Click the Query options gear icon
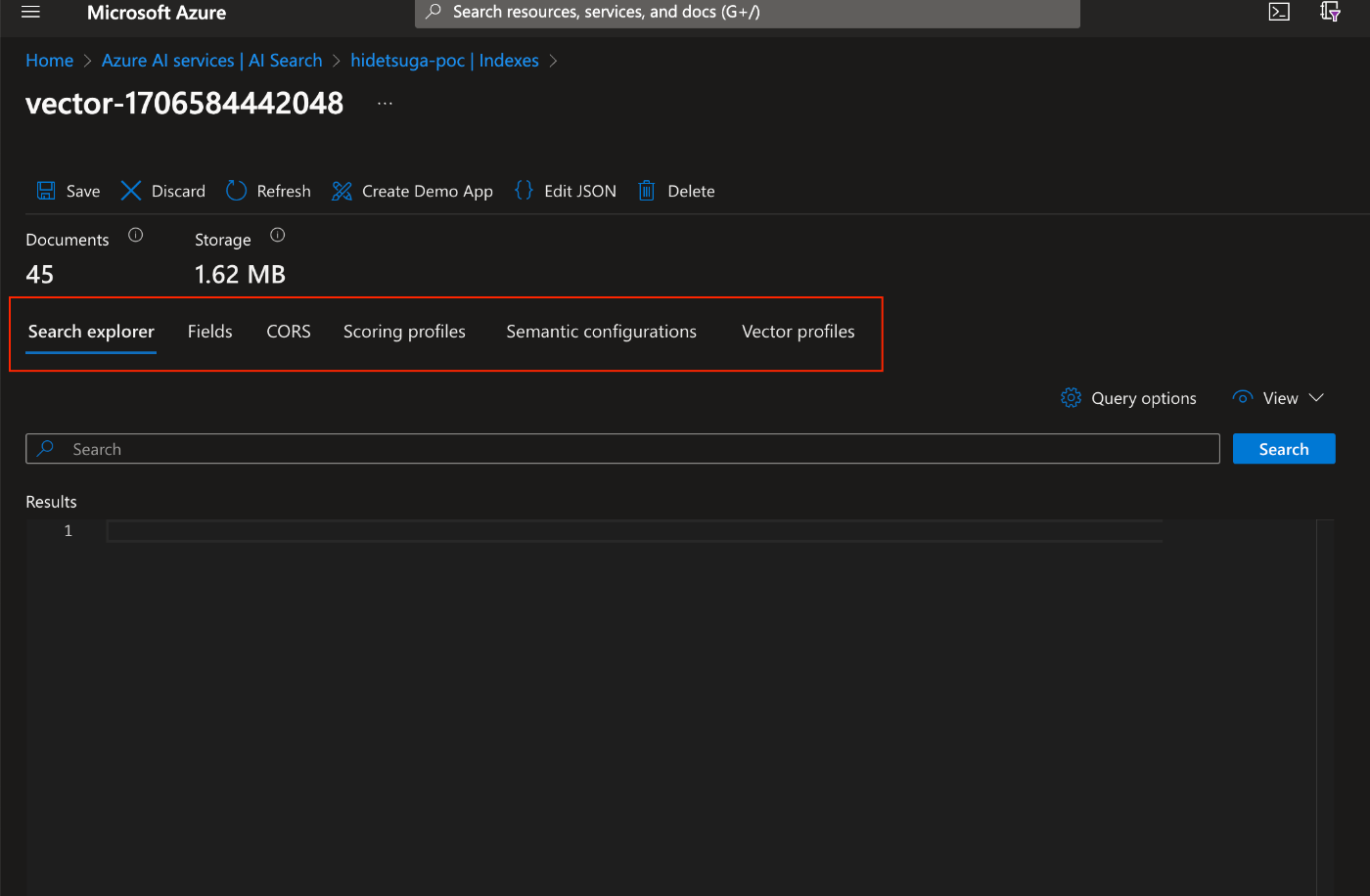The width and height of the screenshot is (1370, 896). [x=1071, y=398]
